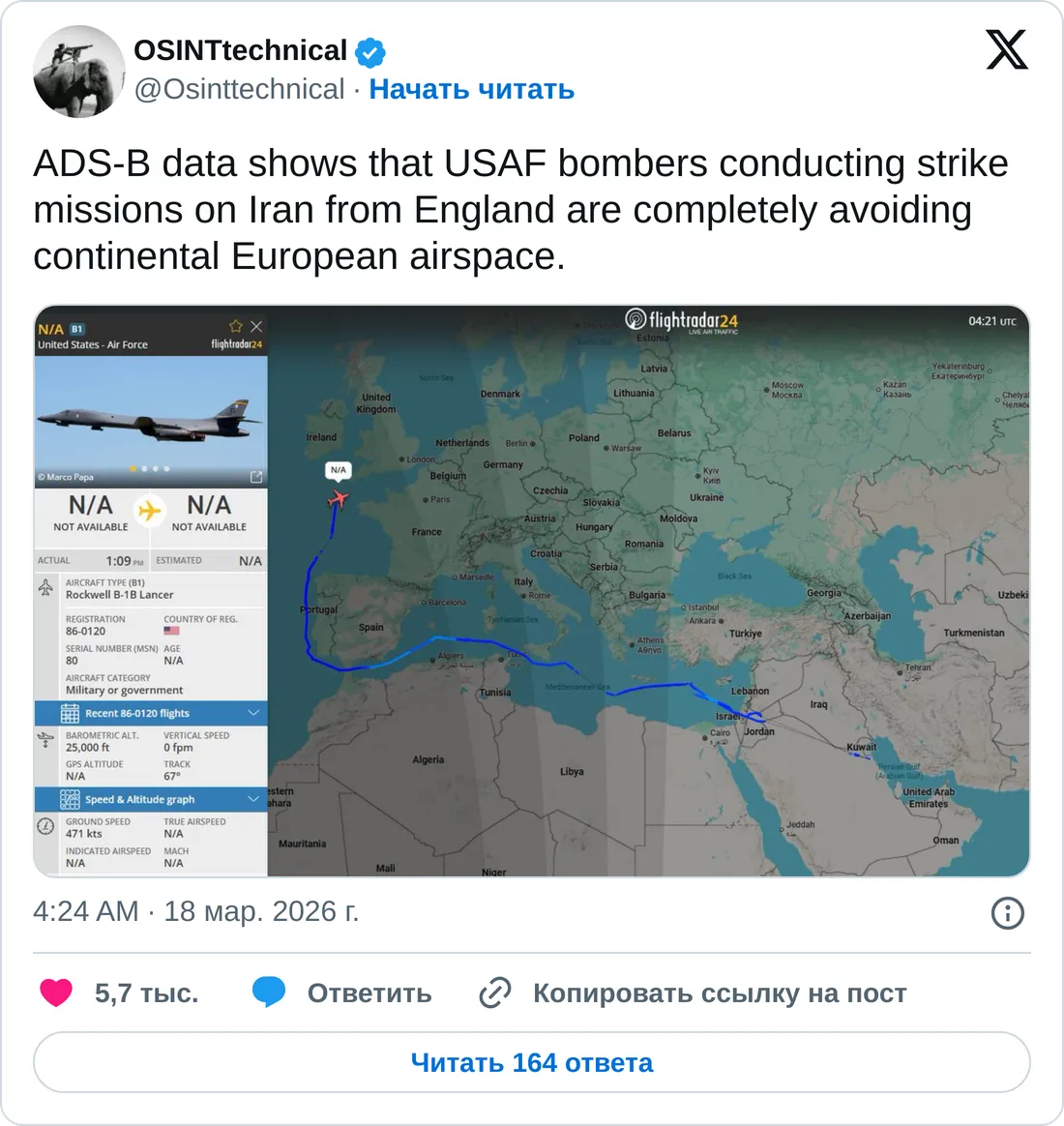Click Читать 164 ответа button

coord(532,1062)
